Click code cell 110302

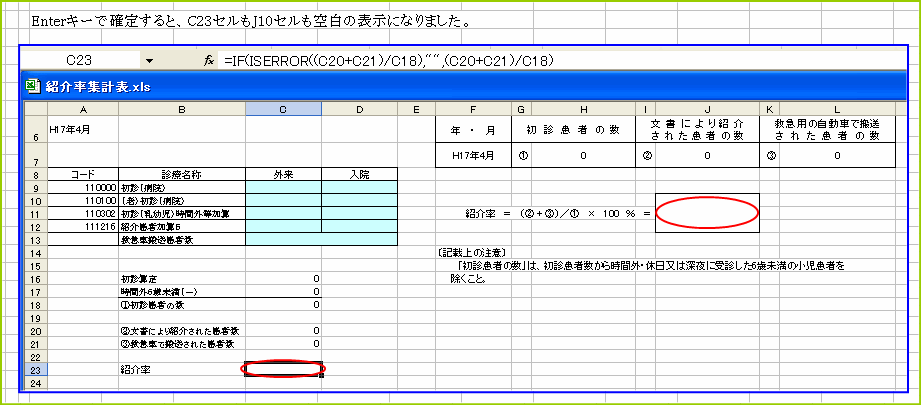coord(83,214)
